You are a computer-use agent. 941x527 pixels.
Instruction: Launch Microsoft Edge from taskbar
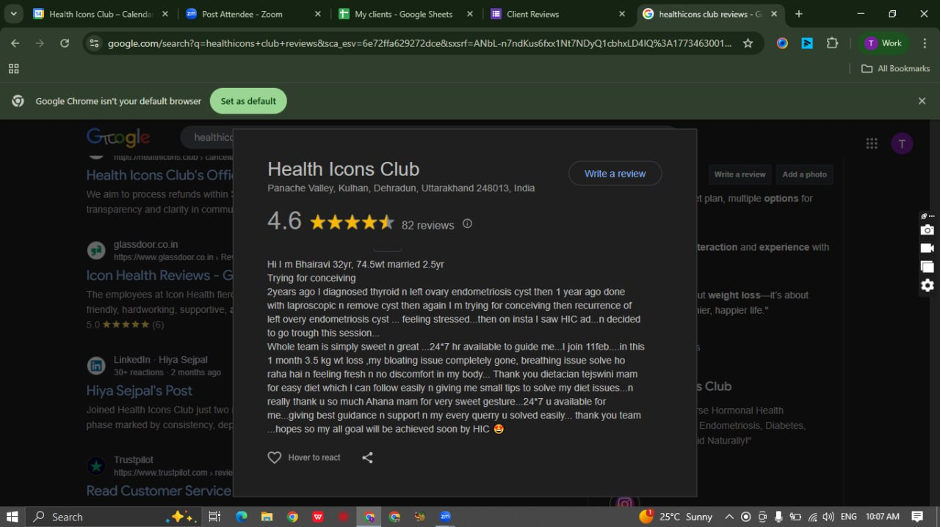pyautogui.click(x=241, y=516)
